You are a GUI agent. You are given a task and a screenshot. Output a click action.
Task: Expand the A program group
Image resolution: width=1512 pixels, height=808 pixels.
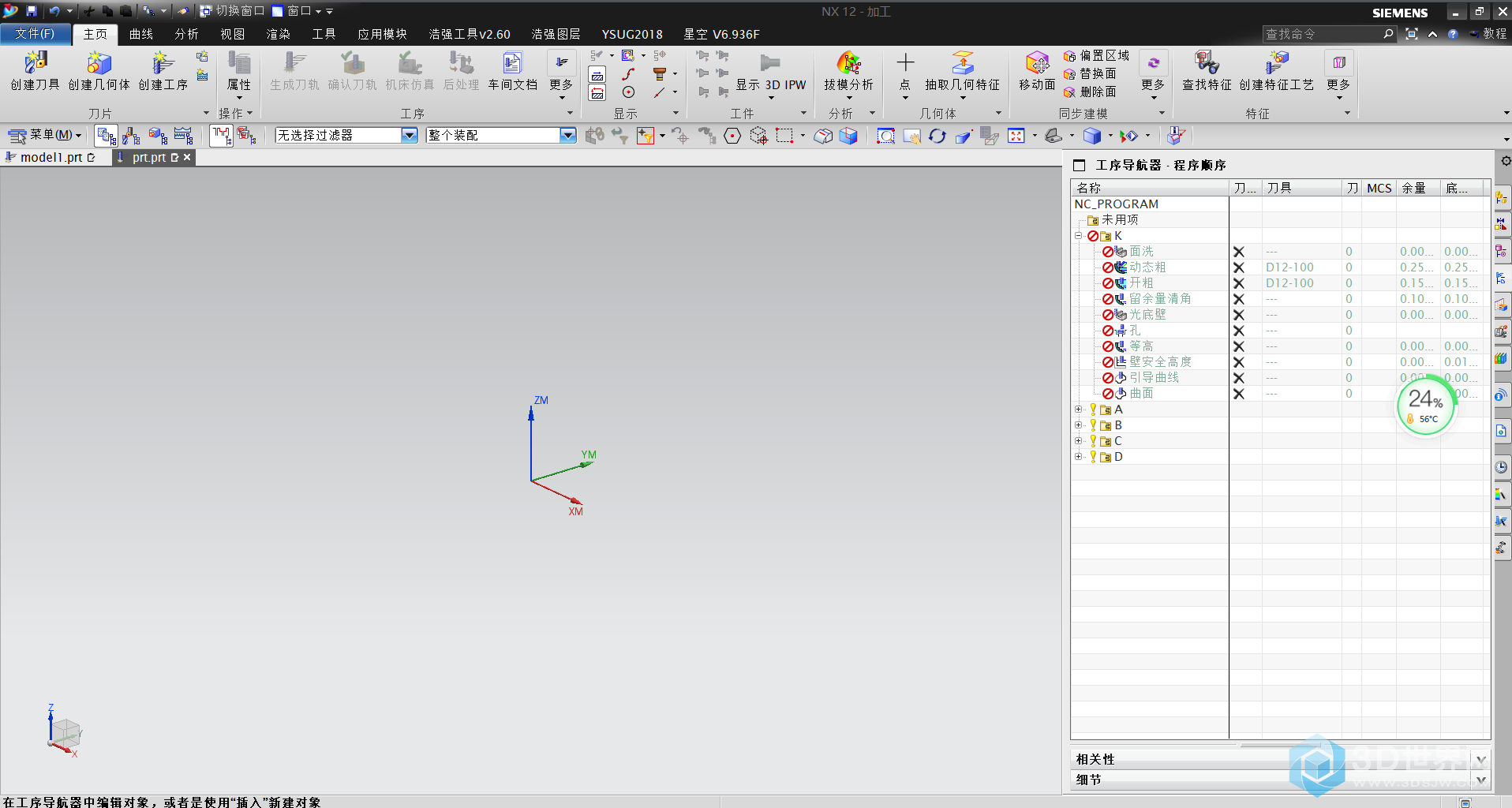1078,410
